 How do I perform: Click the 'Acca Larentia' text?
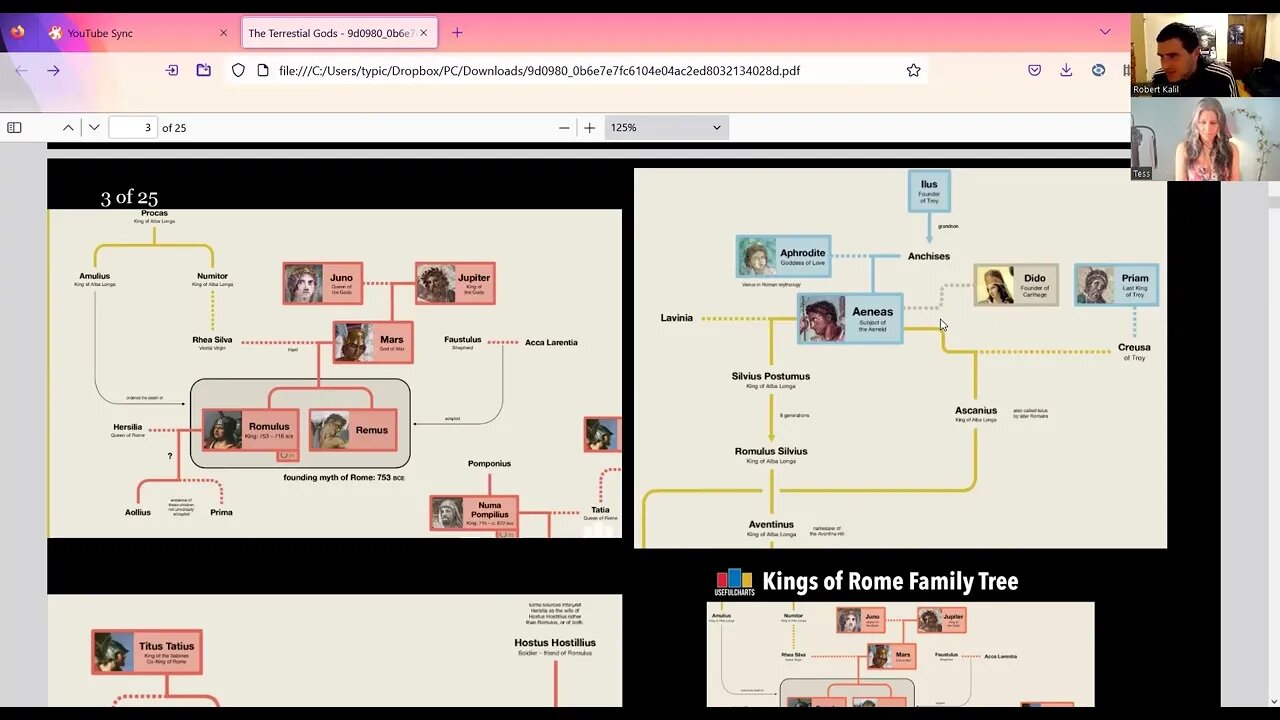coord(551,342)
